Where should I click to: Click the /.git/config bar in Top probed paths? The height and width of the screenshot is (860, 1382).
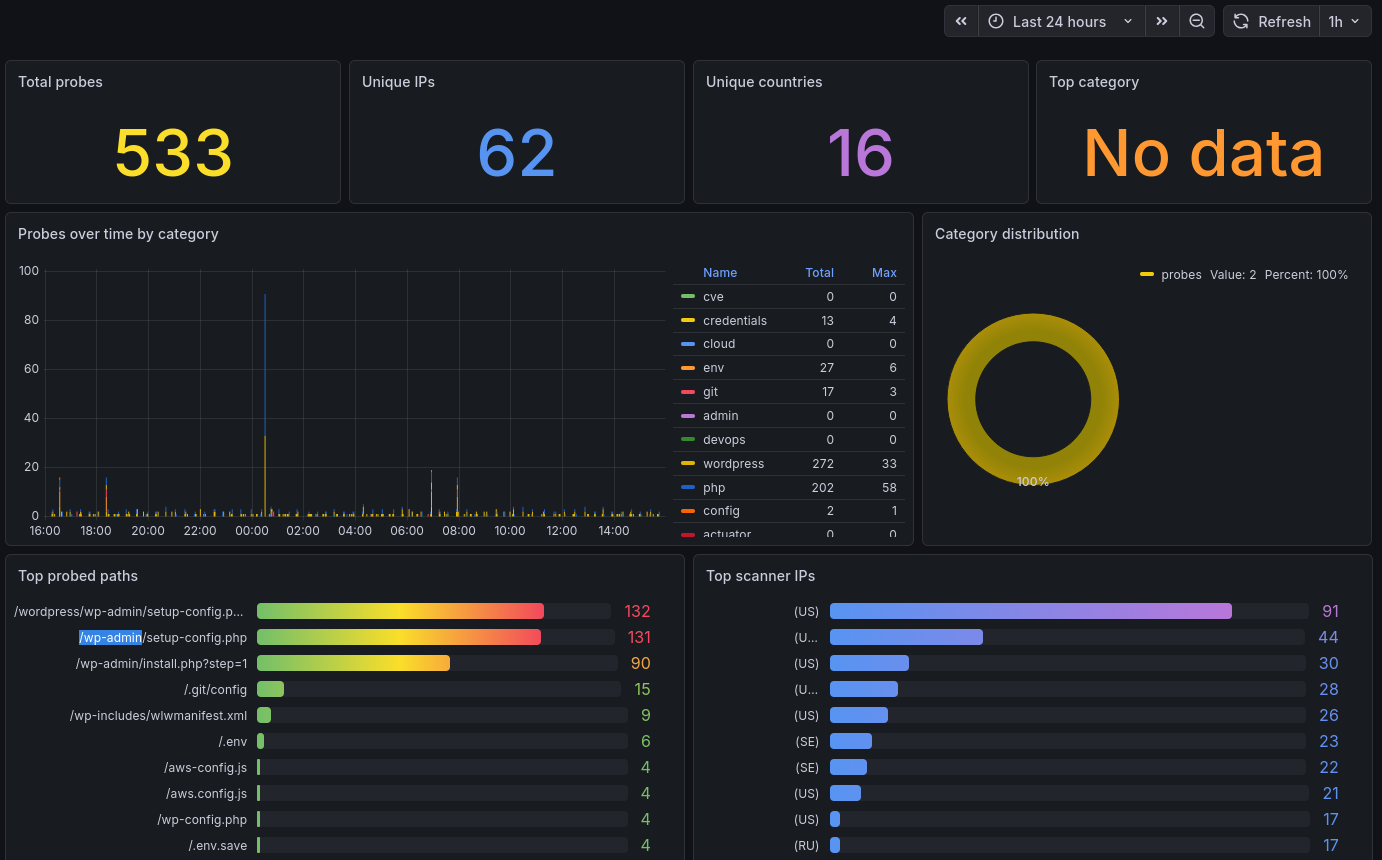(270, 689)
